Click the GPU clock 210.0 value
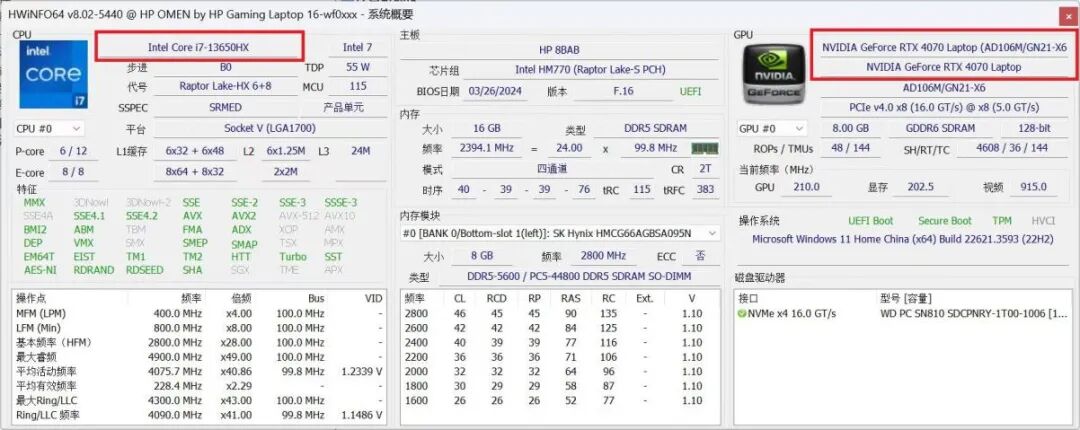The height and width of the screenshot is (430, 1080). (807, 187)
